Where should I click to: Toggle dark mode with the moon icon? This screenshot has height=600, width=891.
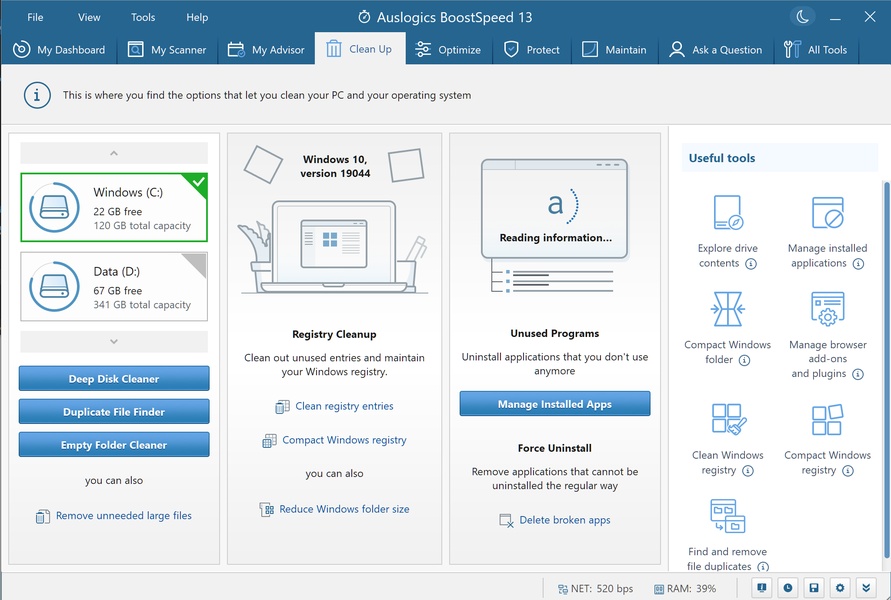(x=803, y=17)
